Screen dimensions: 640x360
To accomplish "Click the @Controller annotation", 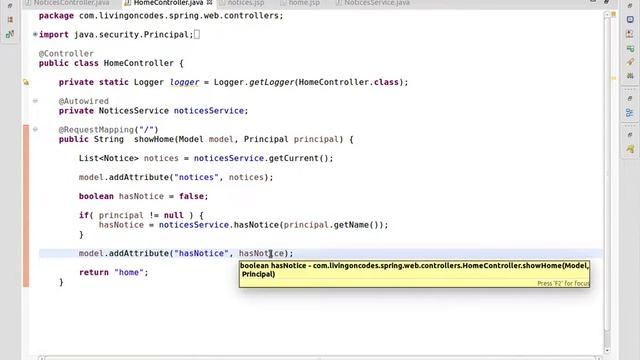I will 66,53.
